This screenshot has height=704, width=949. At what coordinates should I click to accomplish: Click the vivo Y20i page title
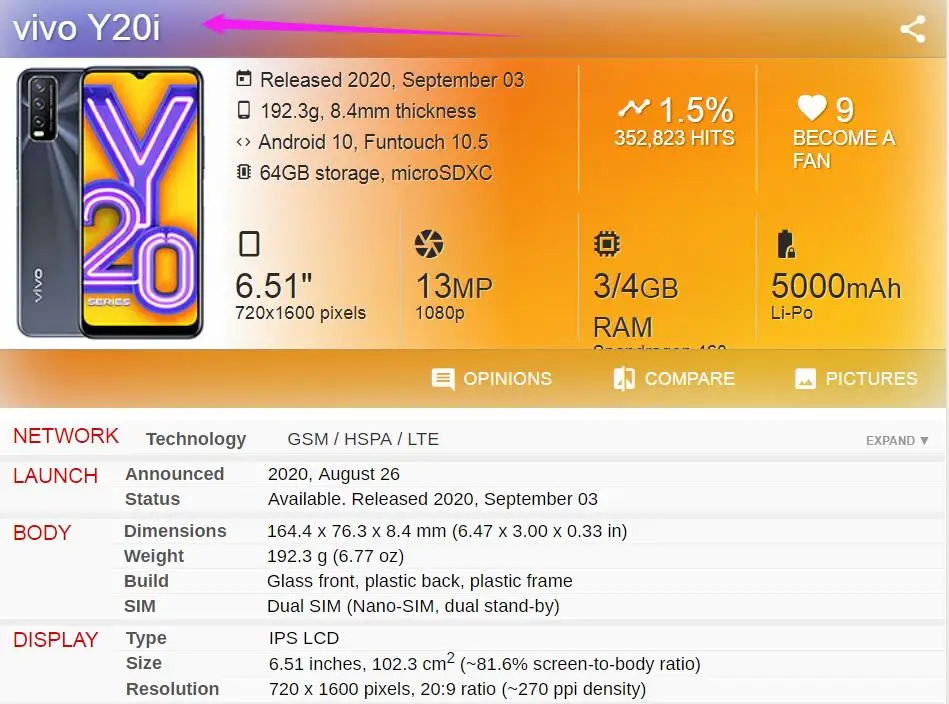click(87, 28)
